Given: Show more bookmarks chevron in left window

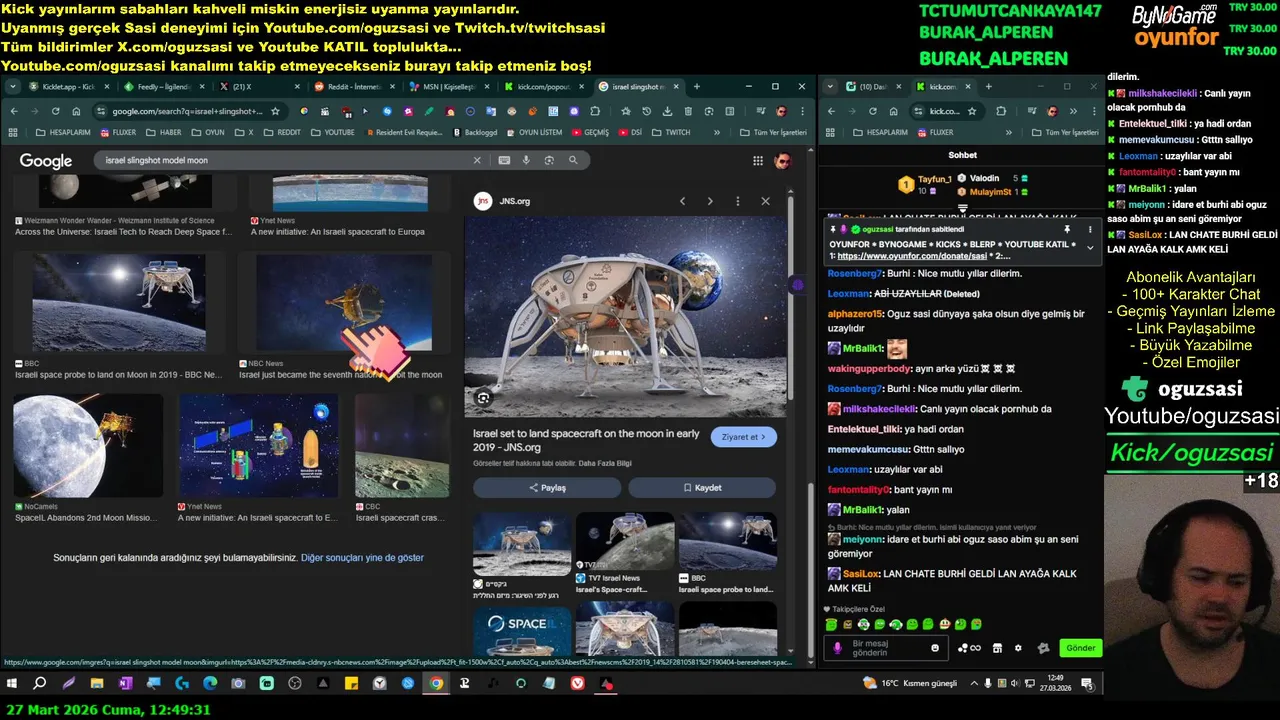Looking at the screenshot, I should tap(716, 132).
